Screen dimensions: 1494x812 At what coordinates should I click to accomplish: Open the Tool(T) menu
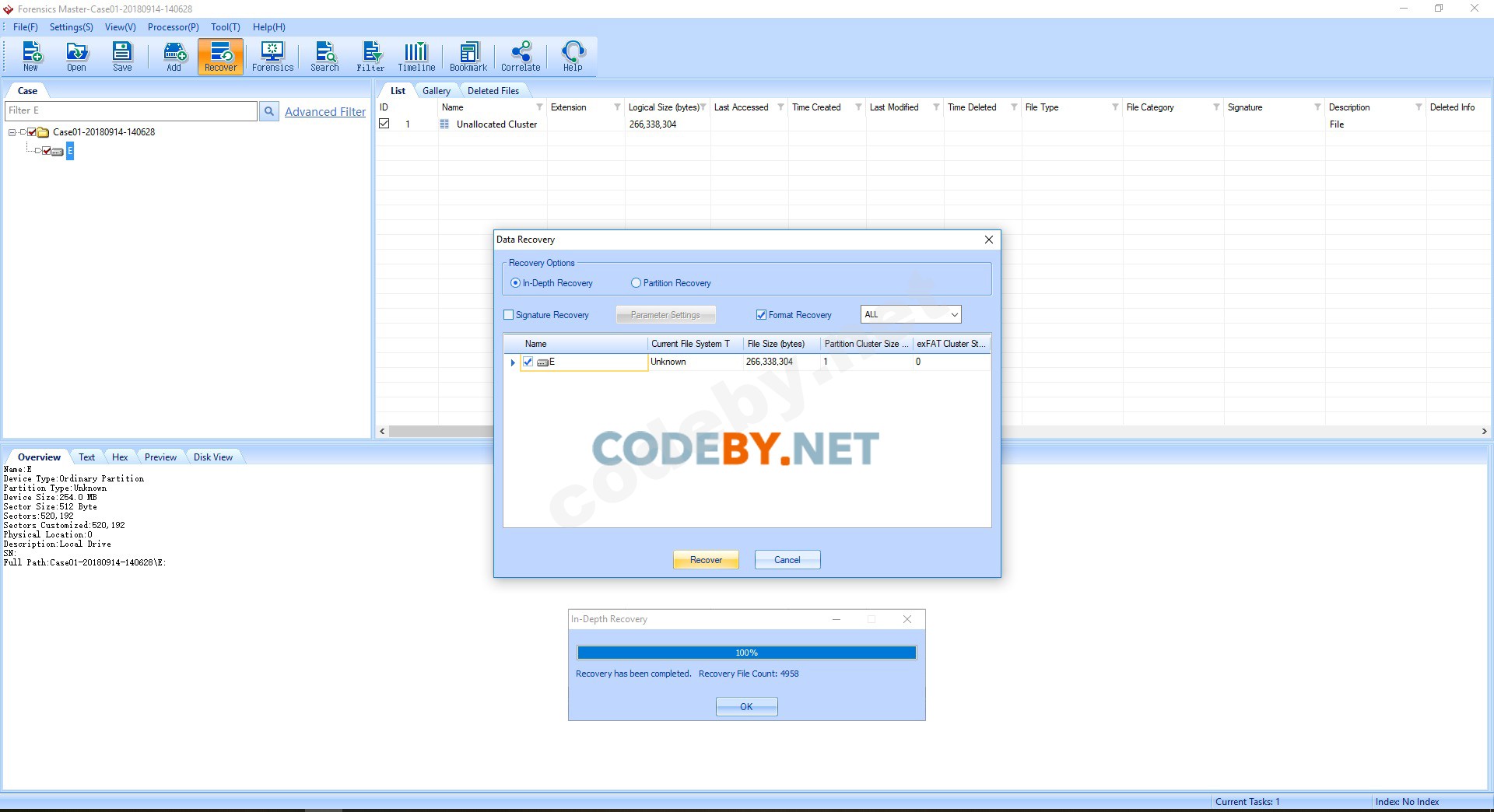click(x=226, y=27)
